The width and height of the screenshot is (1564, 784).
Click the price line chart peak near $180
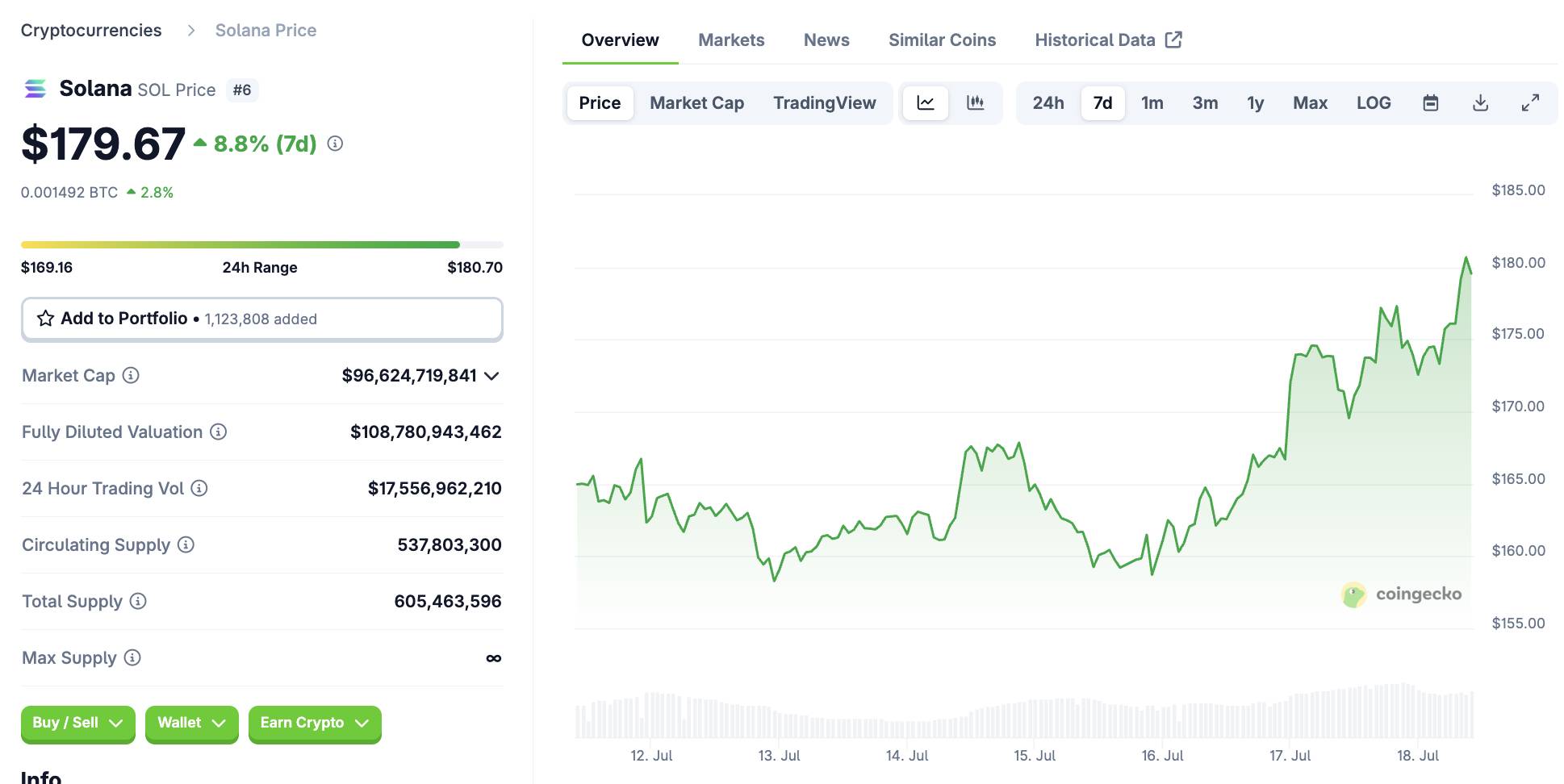pyautogui.click(x=1466, y=259)
